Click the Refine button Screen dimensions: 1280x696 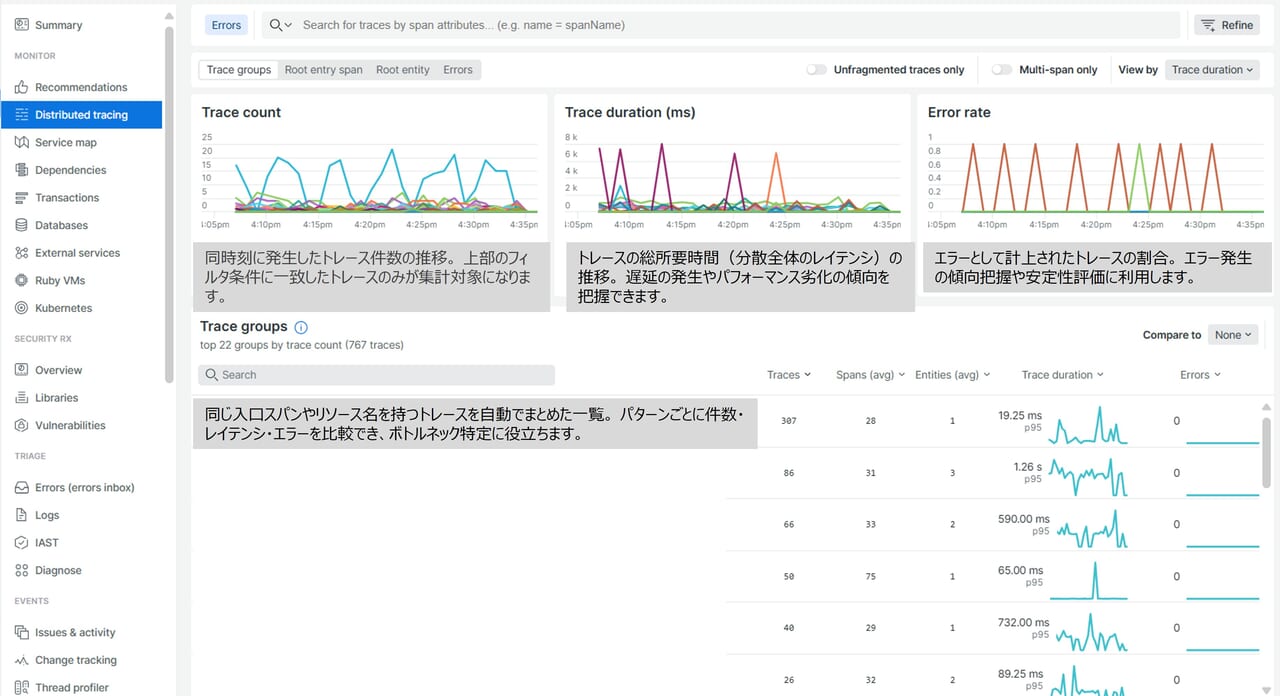click(x=1226, y=25)
